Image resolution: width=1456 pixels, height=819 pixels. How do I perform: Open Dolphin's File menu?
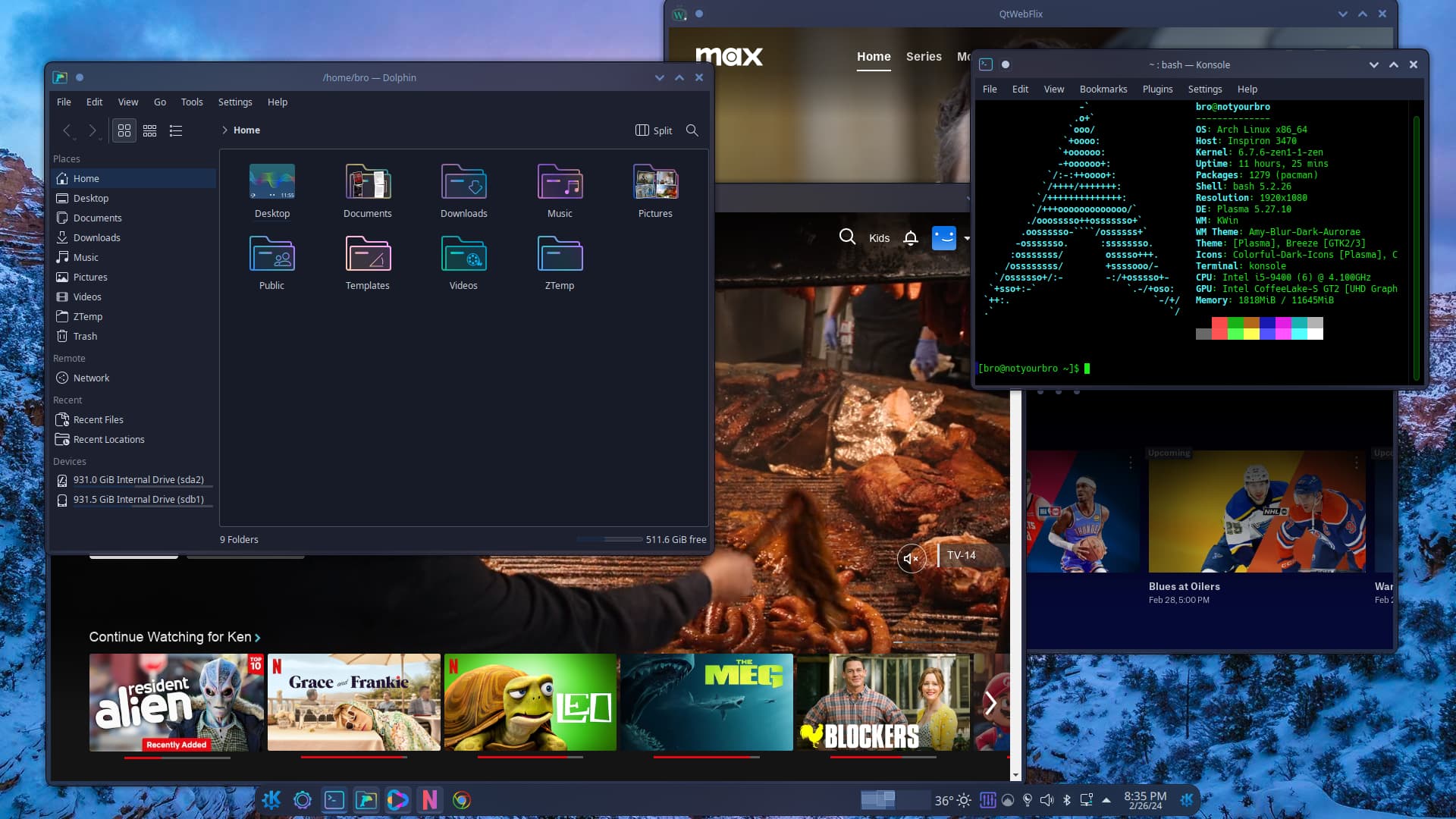pyautogui.click(x=64, y=102)
